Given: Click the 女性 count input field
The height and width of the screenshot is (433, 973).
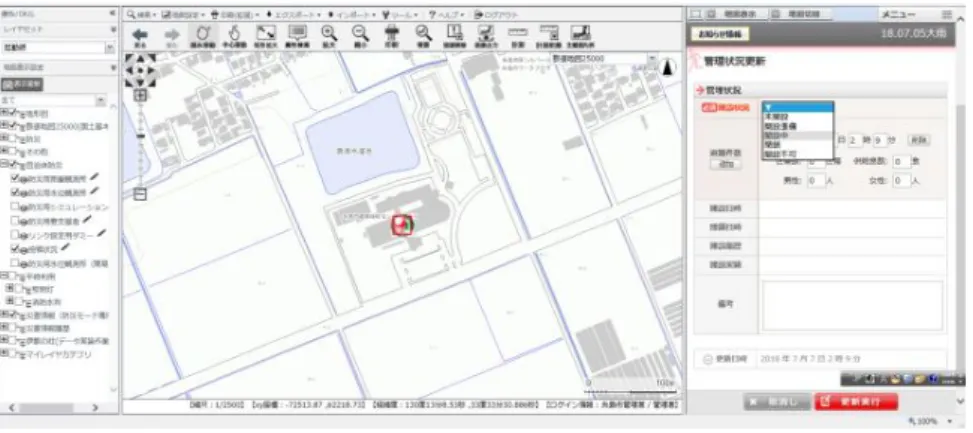Looking at the screenshot, I should 901,181.
